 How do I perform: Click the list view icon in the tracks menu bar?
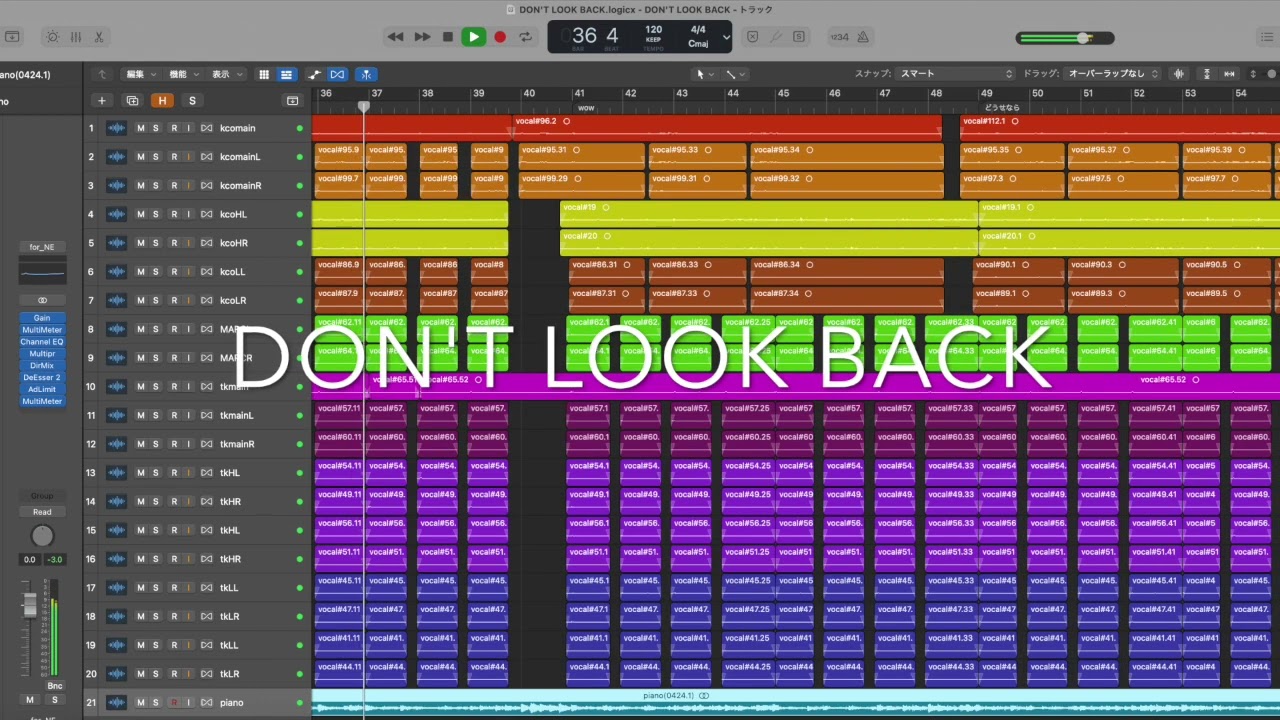286,74
